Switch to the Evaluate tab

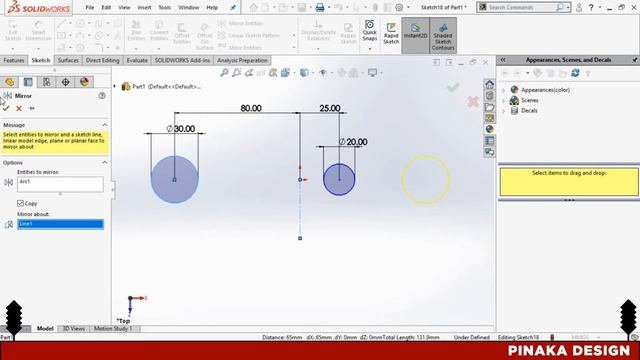pos(137,60)
